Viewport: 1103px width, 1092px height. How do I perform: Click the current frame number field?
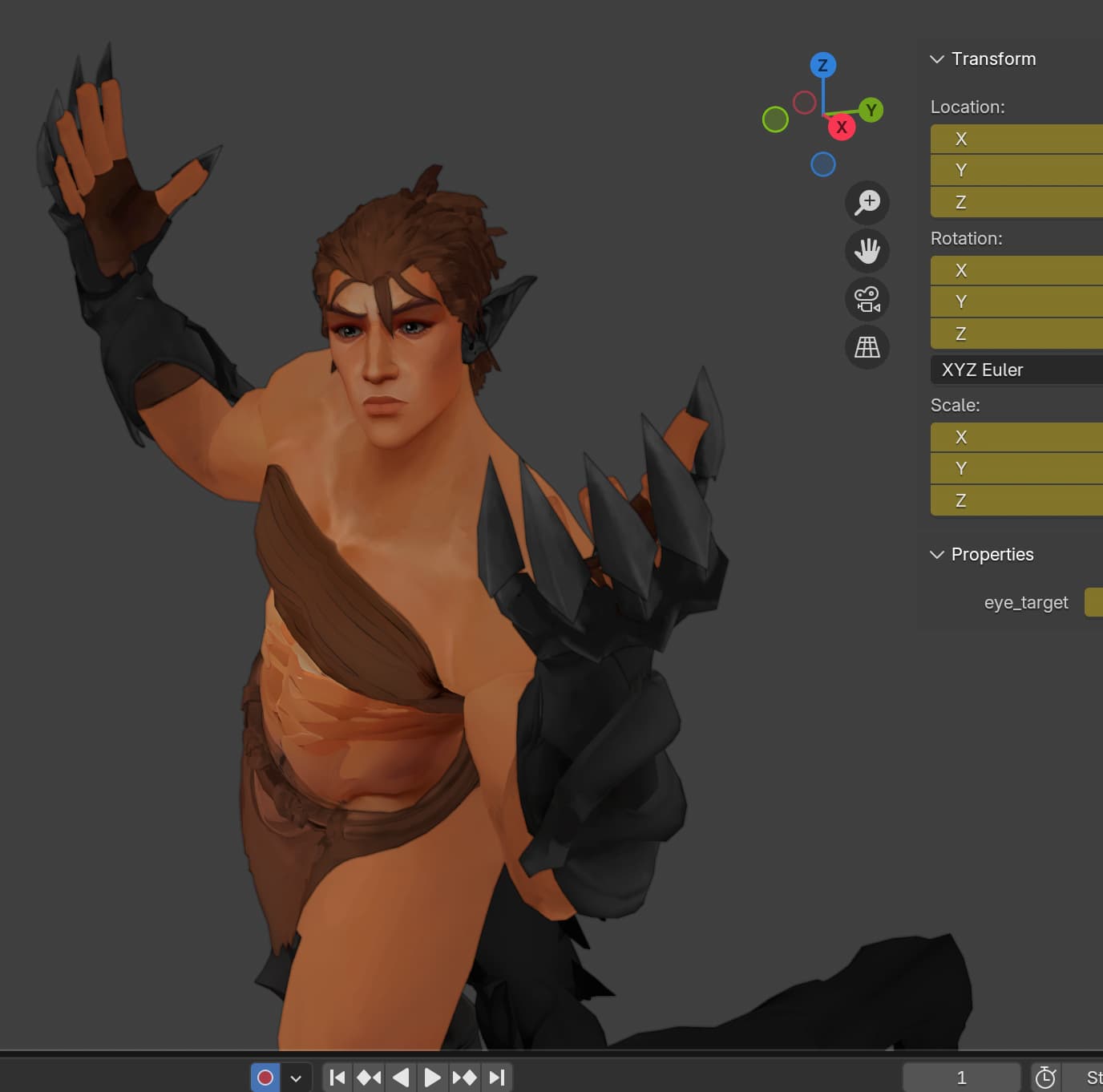point(961,1078)
